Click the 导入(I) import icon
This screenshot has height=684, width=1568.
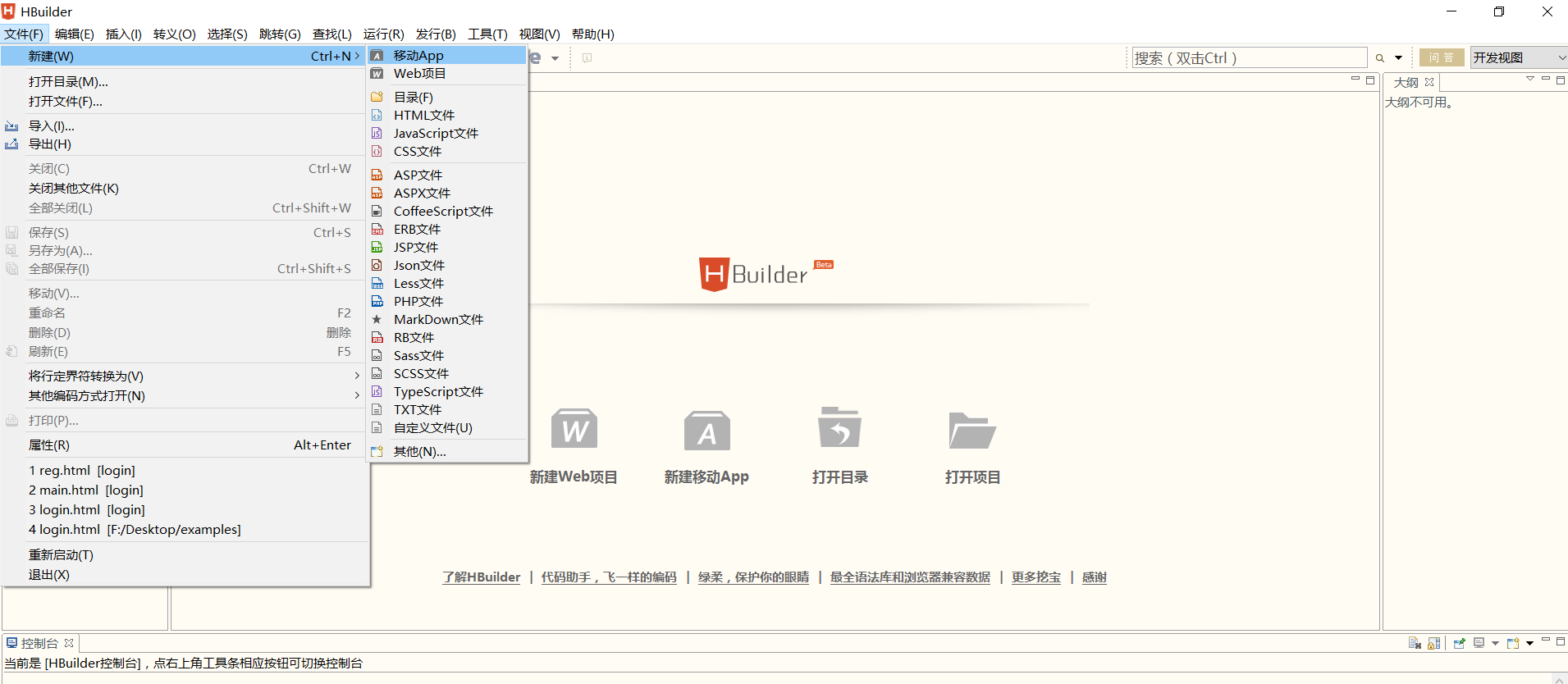click(11, 126)
